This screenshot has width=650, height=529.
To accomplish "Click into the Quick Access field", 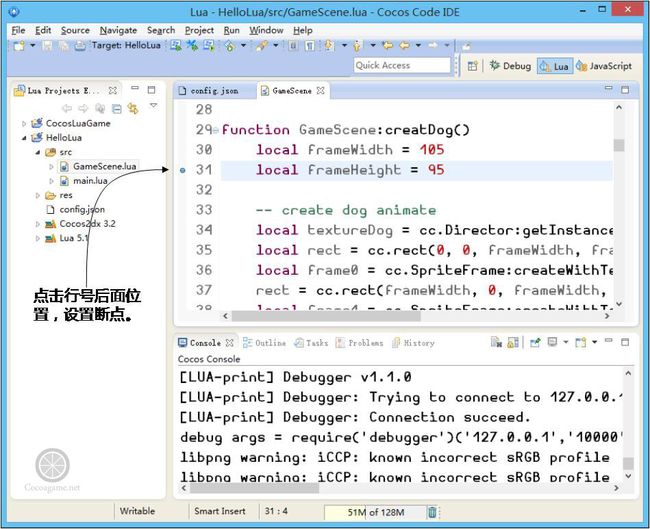I will (x=402, y=65).
